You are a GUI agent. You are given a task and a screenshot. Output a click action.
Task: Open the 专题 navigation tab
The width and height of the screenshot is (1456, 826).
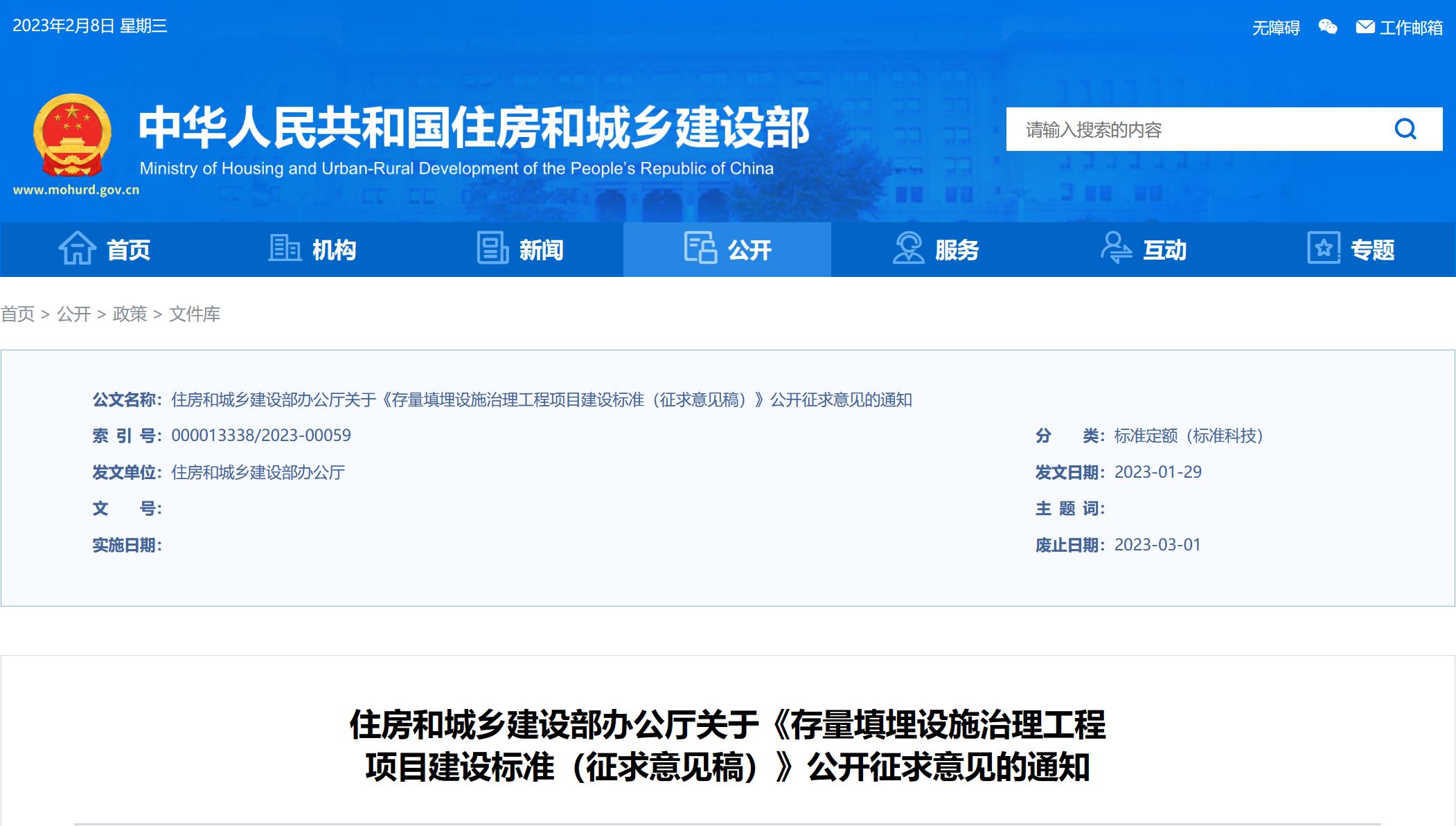(x=1351, y=249)
